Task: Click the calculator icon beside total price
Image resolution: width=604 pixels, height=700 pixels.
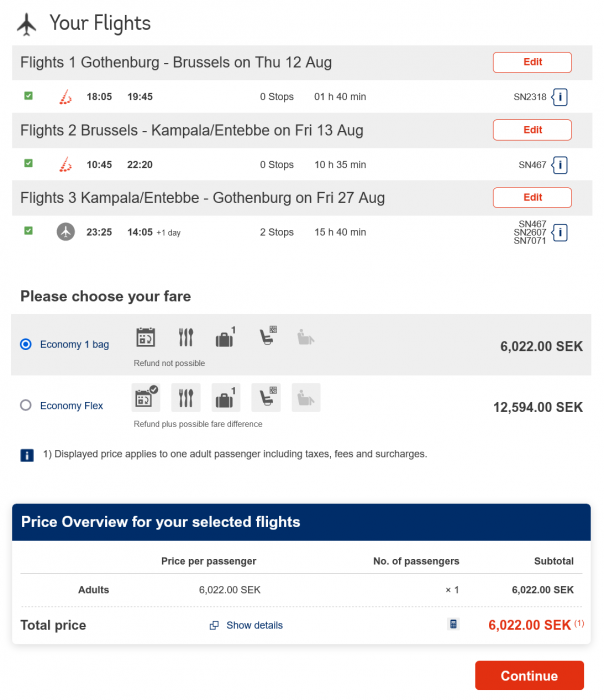Action: coord(454,625)
